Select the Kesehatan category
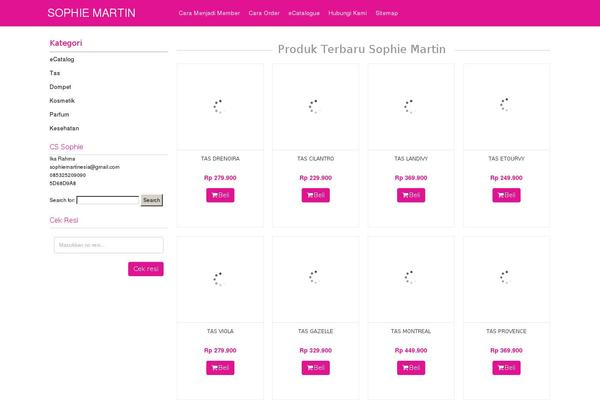This screenshot has height=400, width=600. (x=64, y=128)
